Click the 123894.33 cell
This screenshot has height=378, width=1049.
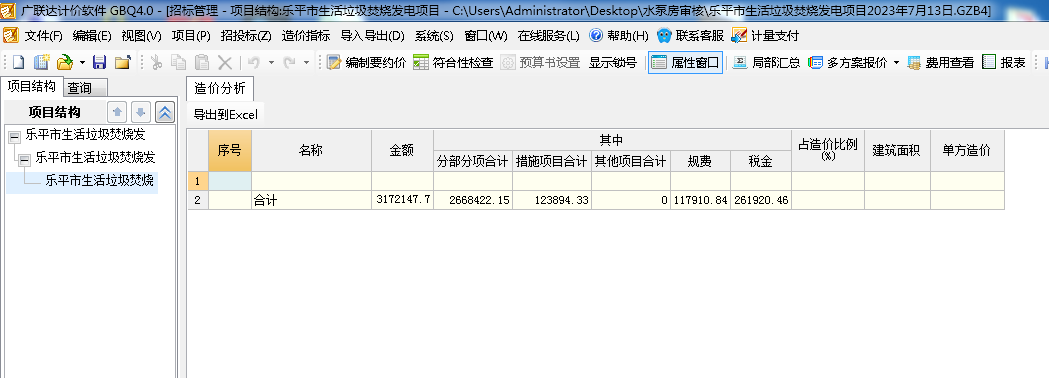[552, 200]
